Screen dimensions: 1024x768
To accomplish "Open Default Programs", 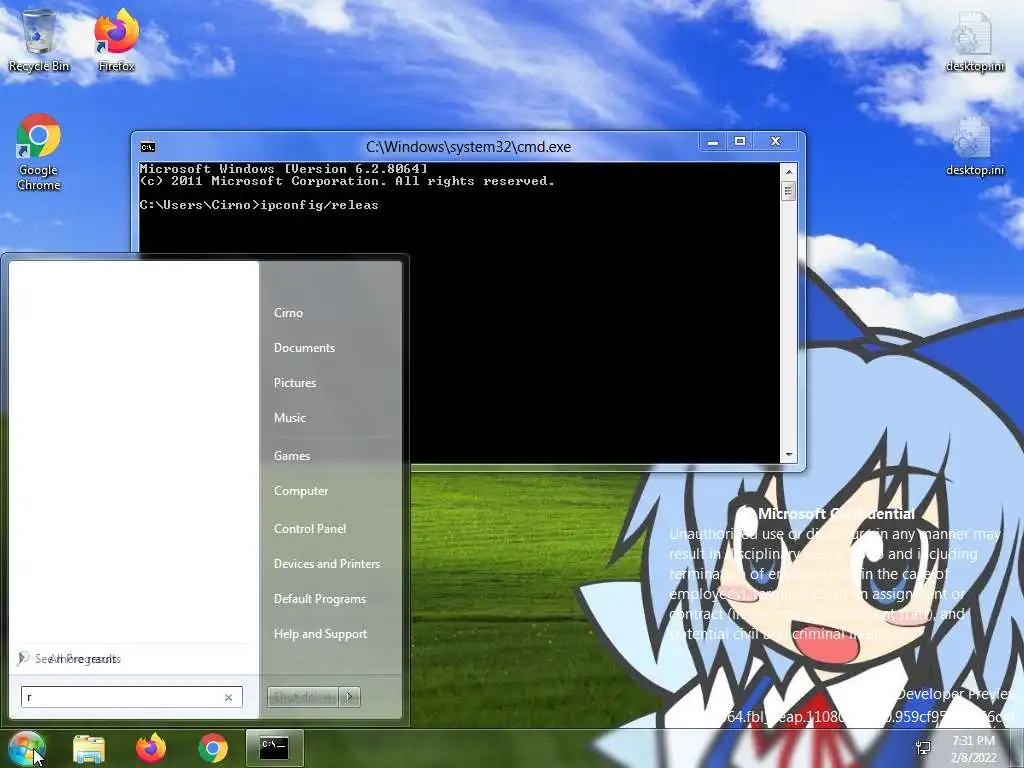I will tap(320, 599).
